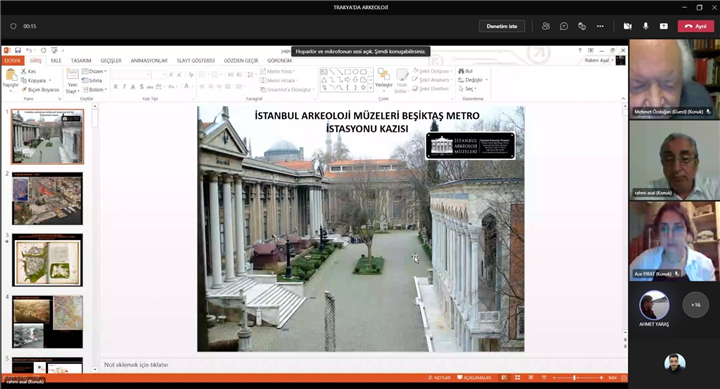Viewport: 720px width, 389px height.
Task: Mute or unmute the microphone
Action: (x=646, y=26)
